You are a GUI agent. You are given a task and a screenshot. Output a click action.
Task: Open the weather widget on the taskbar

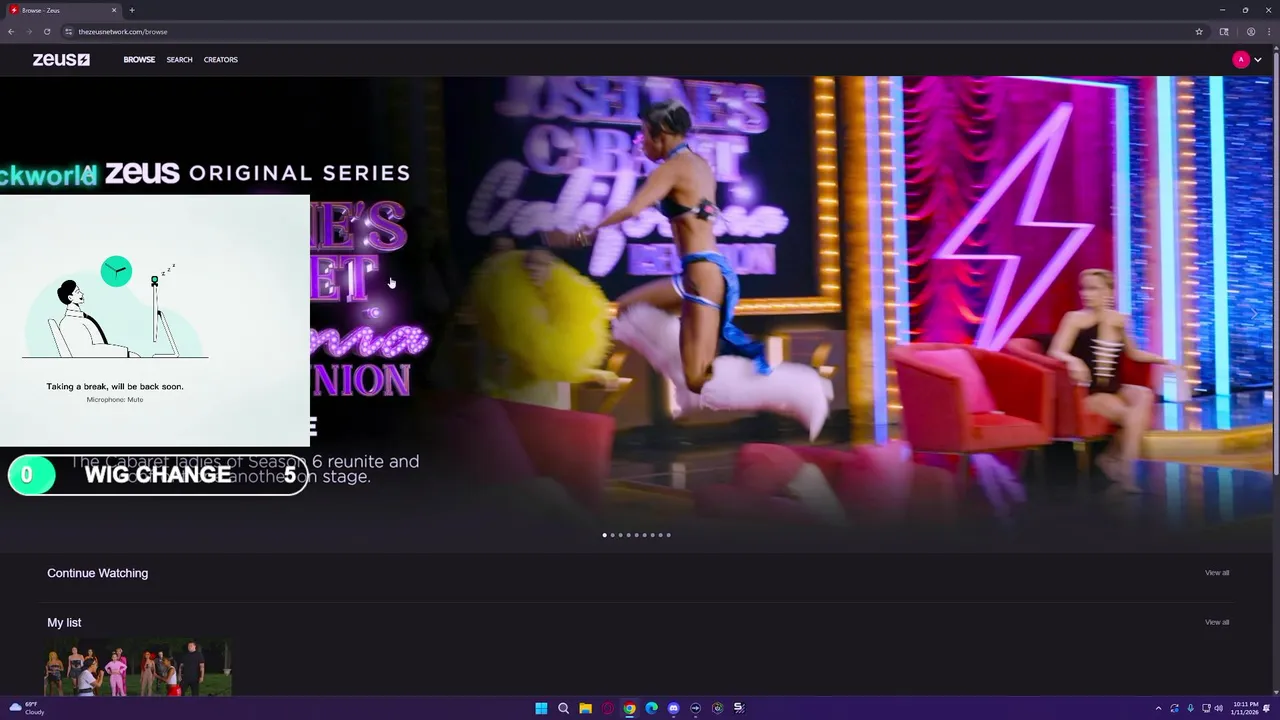click(x=27, y=708)
